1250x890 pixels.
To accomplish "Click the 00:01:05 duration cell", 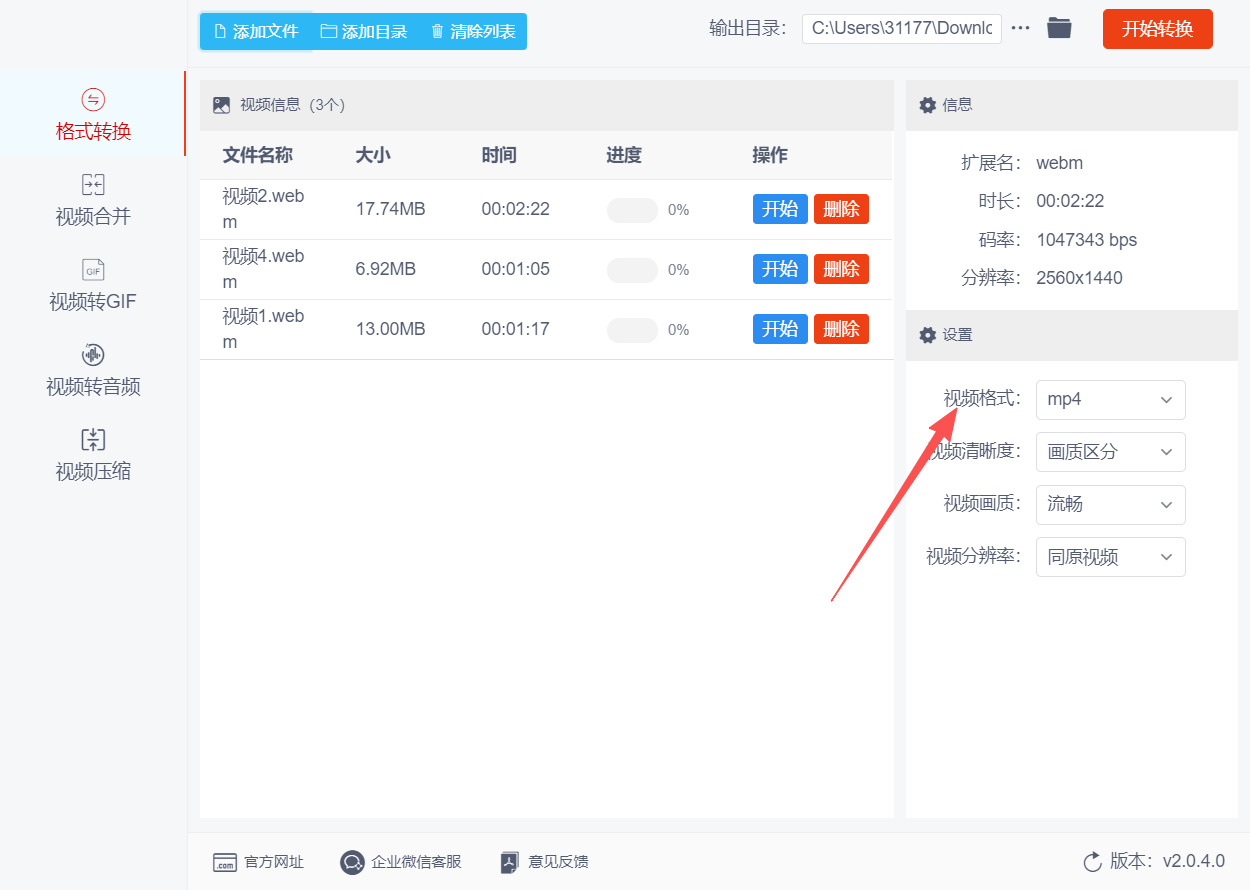I will tap(515, 269).
